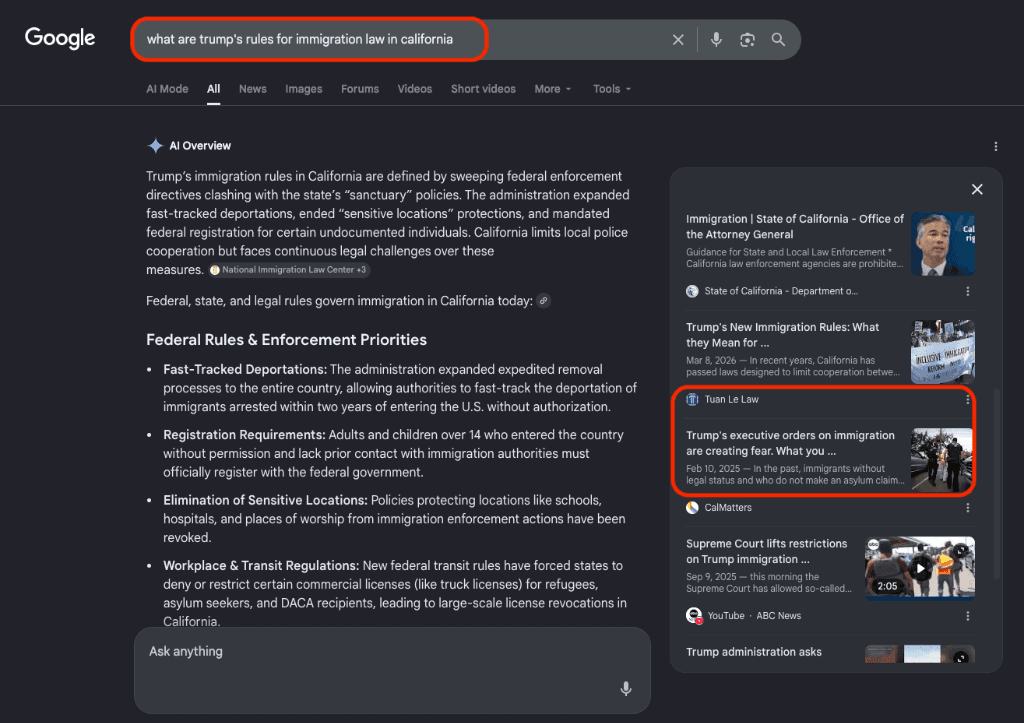Select the All results tab

214,89
